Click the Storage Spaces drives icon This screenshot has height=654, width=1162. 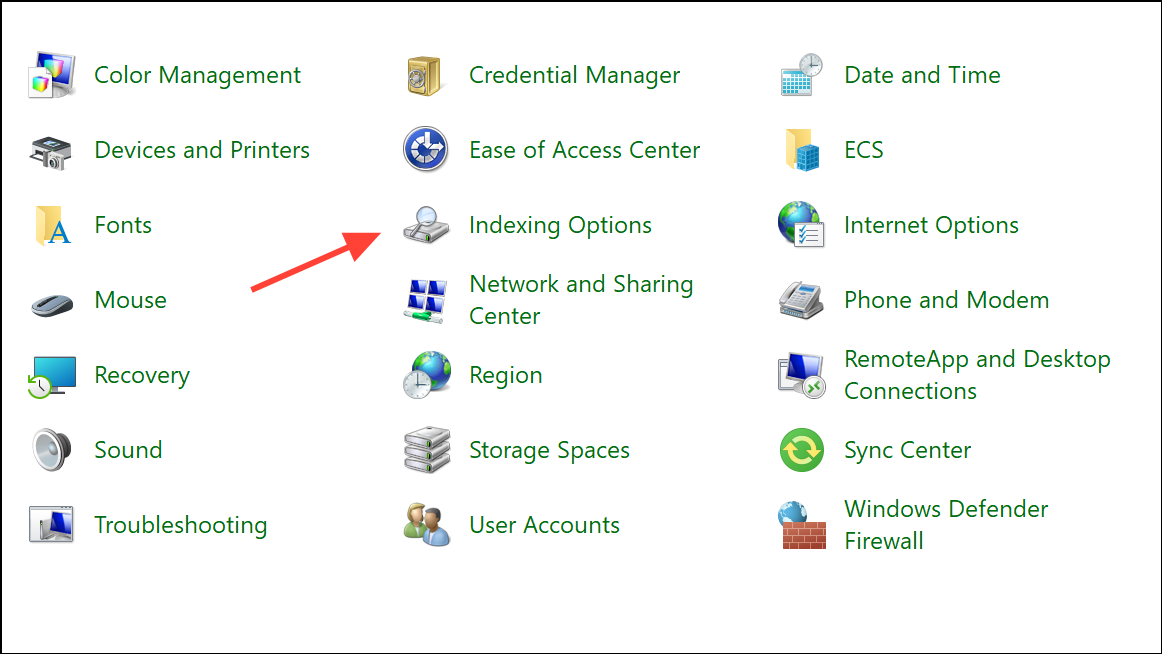[x=427, y=450]
